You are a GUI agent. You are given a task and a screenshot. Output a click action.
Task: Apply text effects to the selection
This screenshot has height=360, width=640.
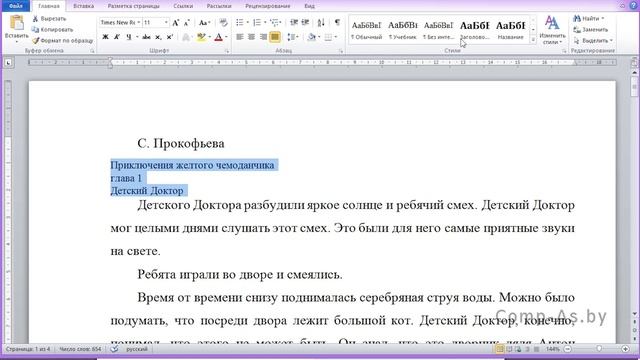point(186,37)
